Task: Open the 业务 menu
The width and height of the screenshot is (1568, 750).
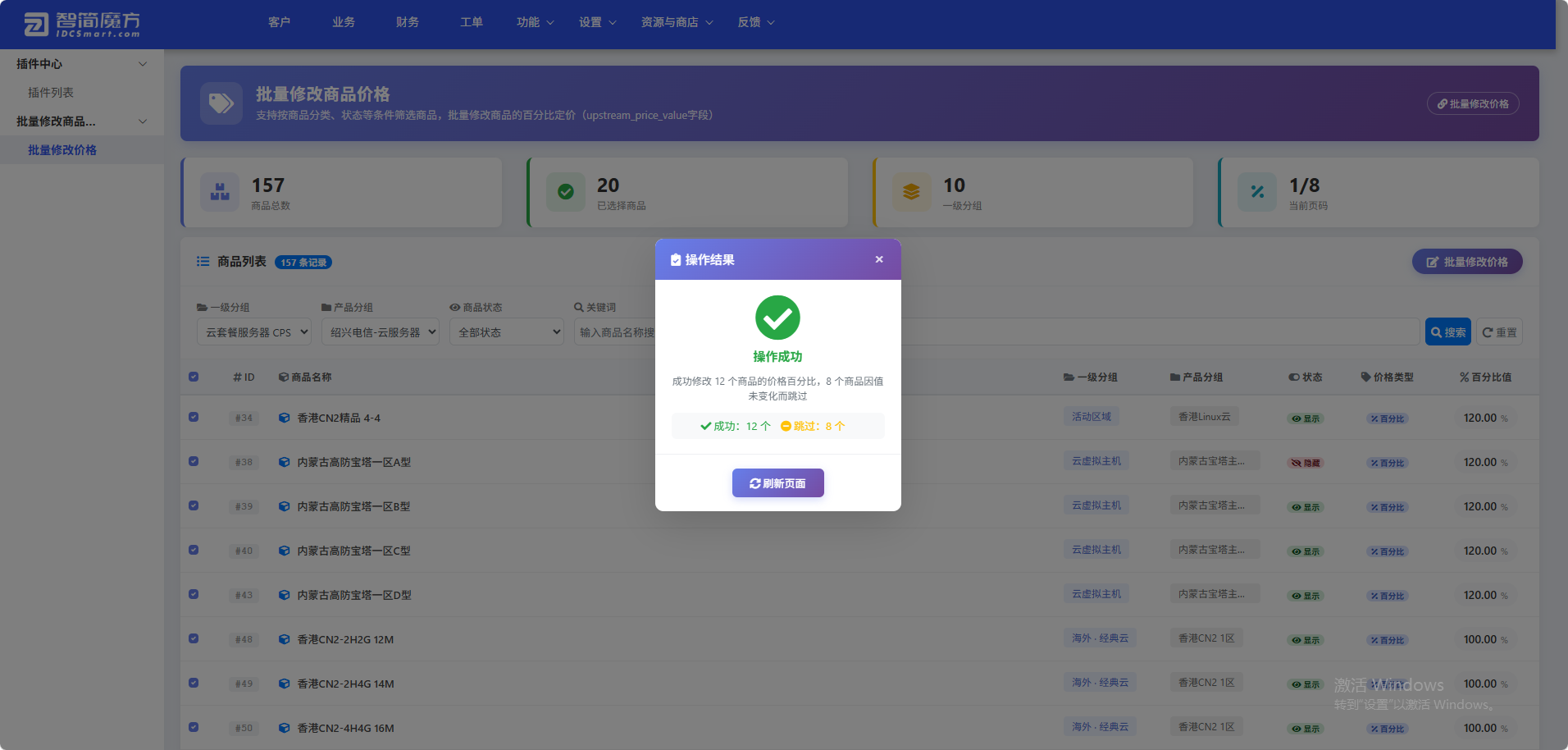Action: pos(344,22)
